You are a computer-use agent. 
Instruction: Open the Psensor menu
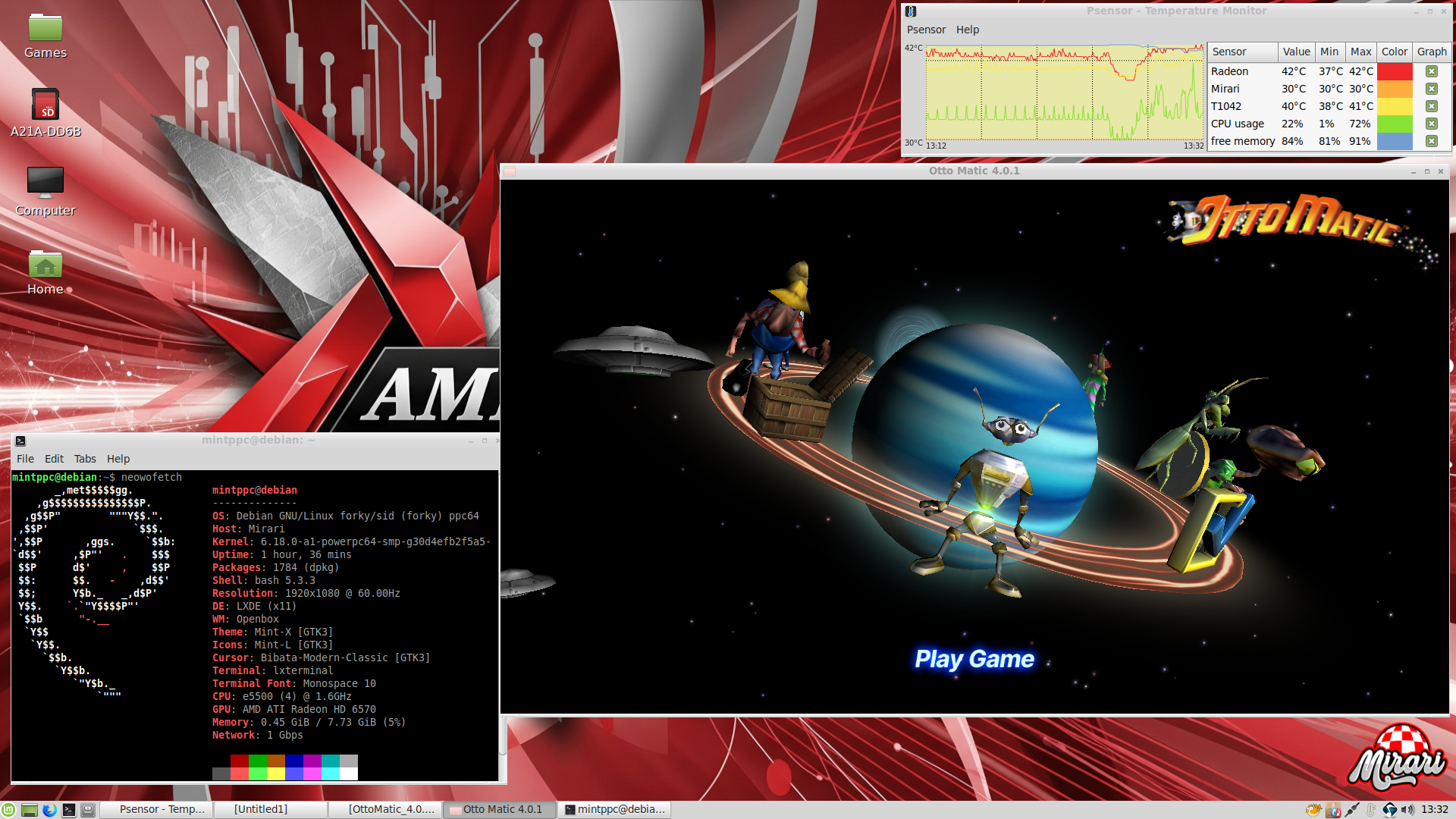[x=926, y=30]
